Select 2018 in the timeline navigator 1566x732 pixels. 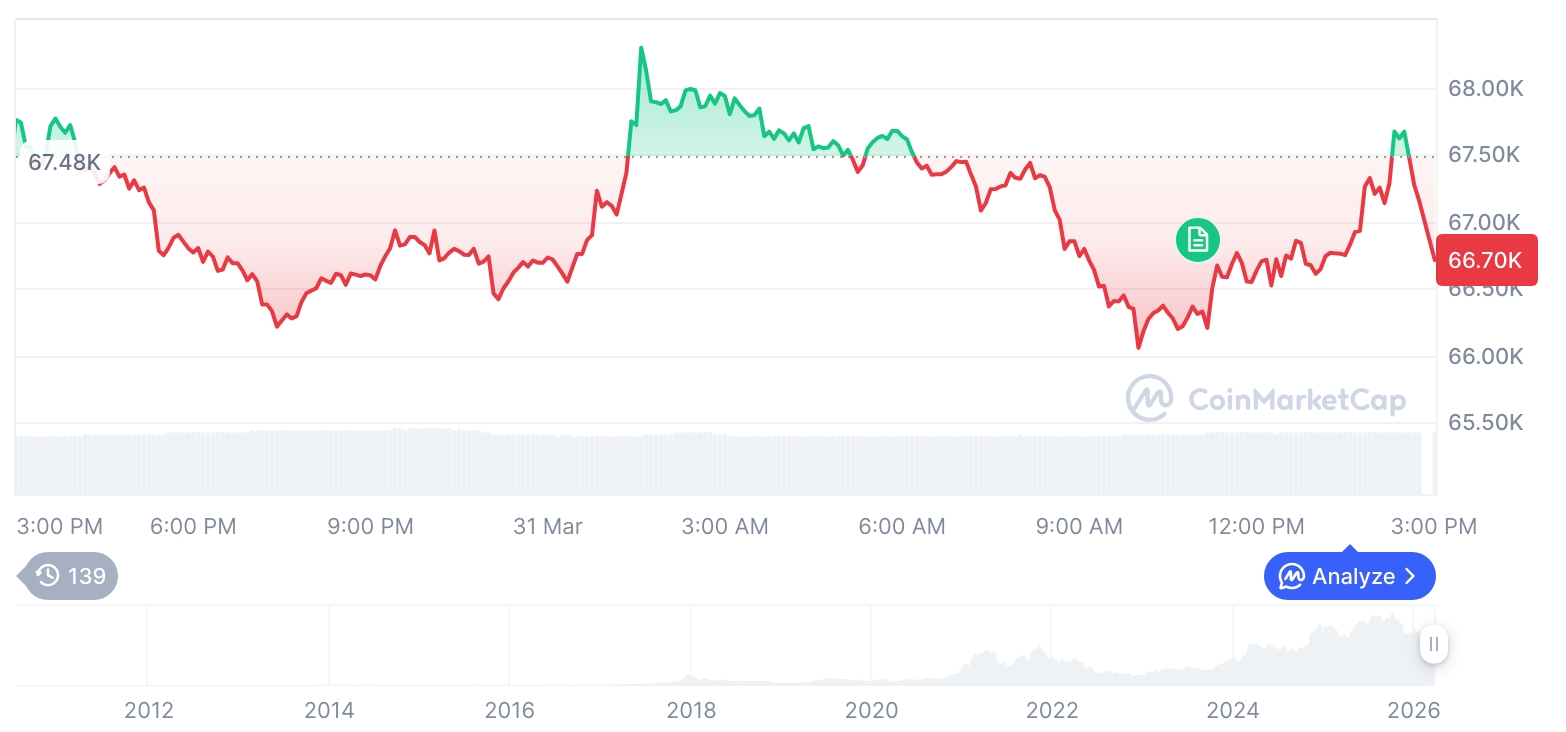point(691,710)
